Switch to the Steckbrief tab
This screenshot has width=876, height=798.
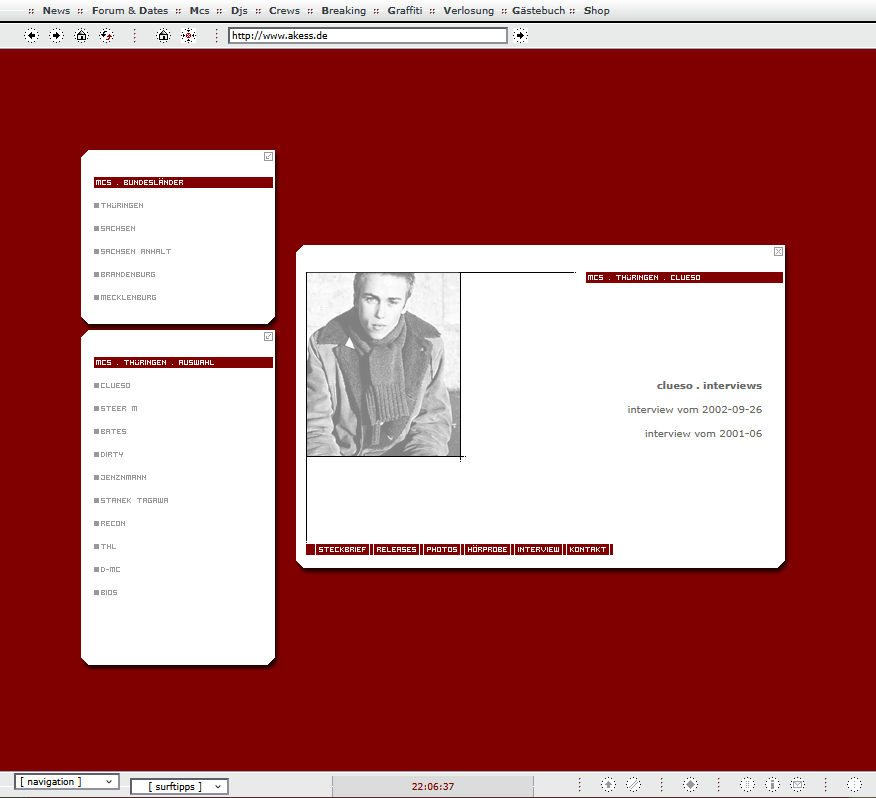342,550
